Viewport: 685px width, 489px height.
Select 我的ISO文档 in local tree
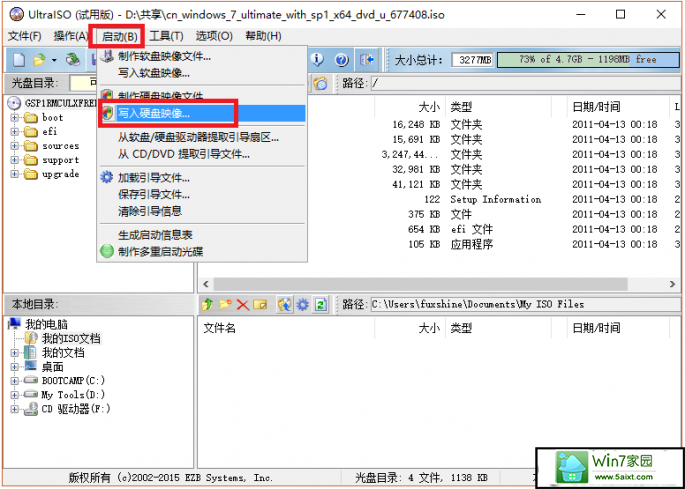tap(71, 338)
